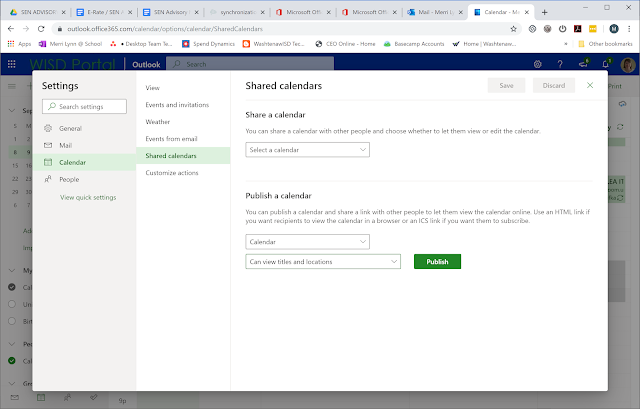Expand the 'Select a calendar' dropdown
The height and width of the screenshot is (409, 640).
click(x=307, y=149)
